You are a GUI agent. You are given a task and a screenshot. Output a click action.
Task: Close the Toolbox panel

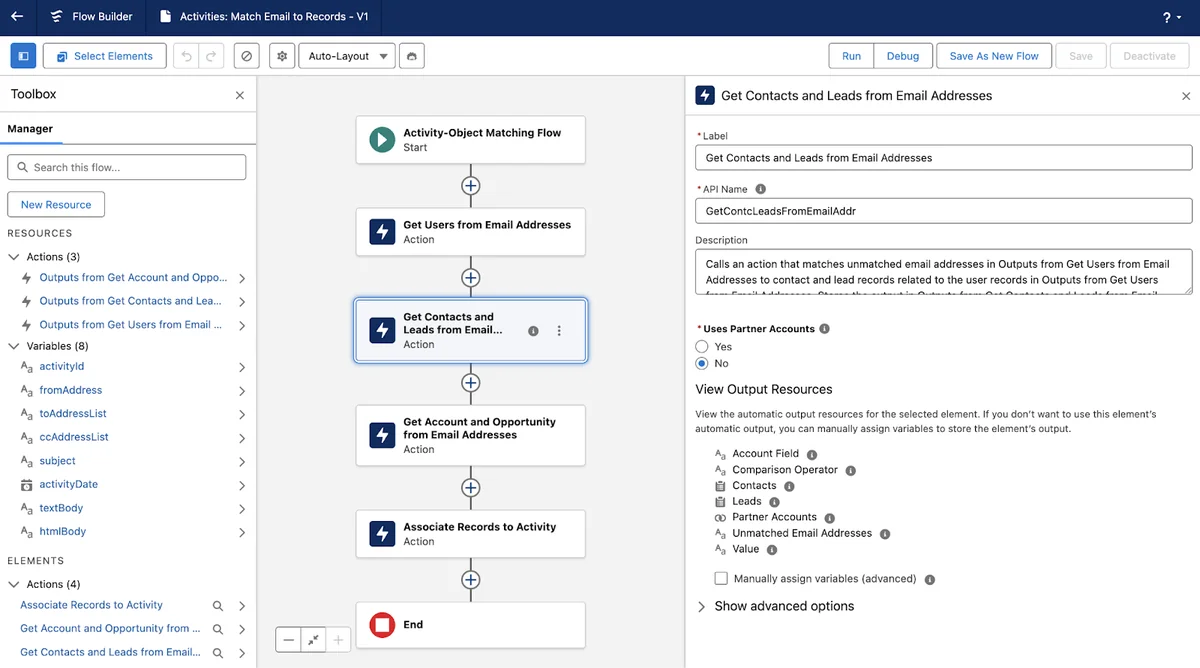tap(239, 95)
